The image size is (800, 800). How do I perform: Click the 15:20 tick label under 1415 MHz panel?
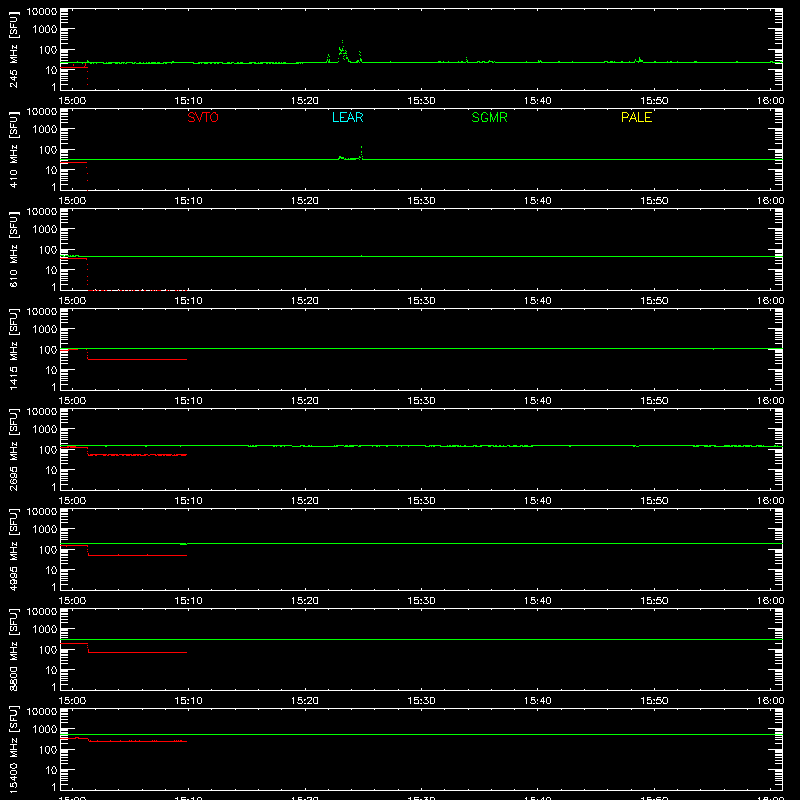coord(305,401)
